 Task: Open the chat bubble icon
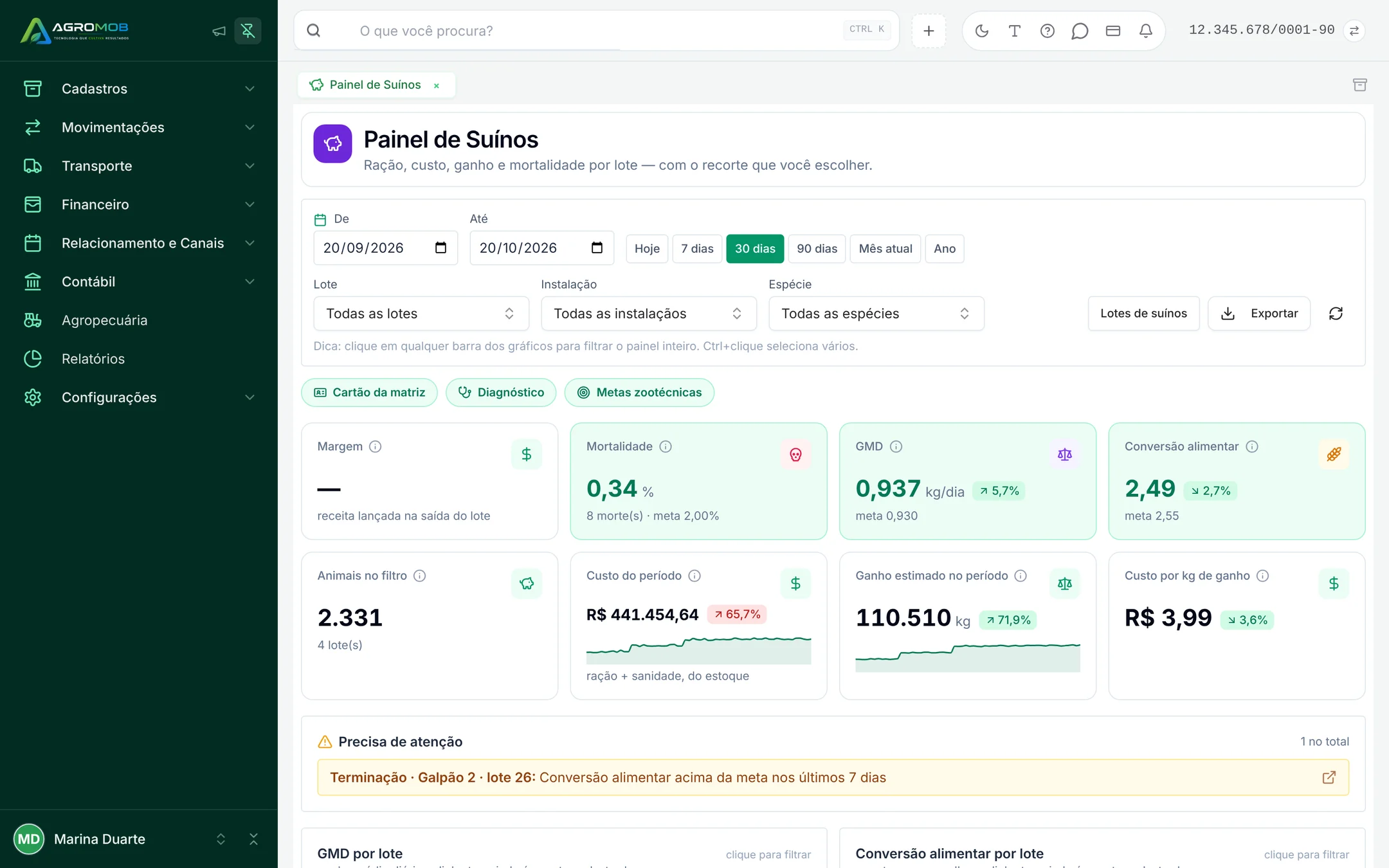(x=1080, y=31)
